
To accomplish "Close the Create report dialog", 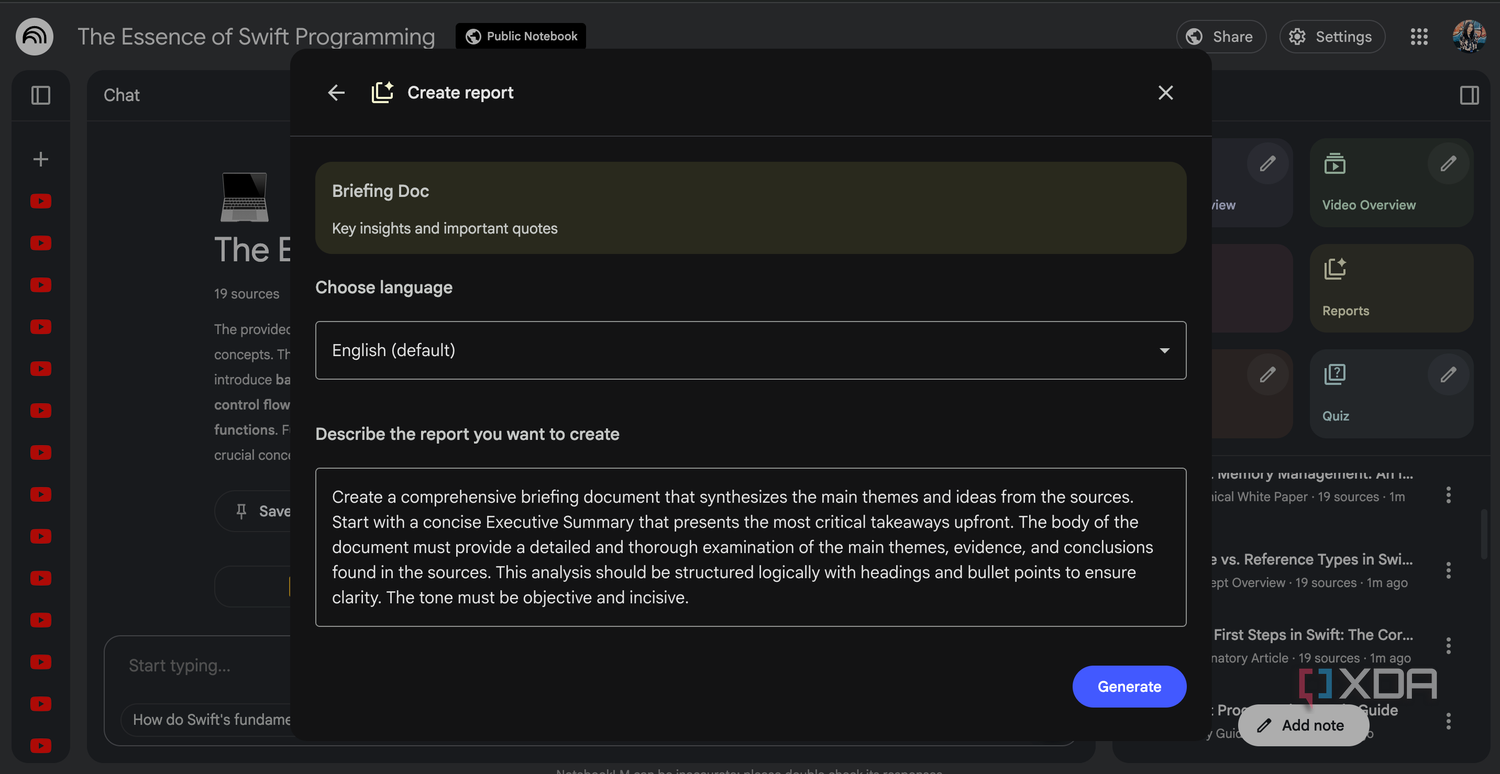I will pos(1165,93).
